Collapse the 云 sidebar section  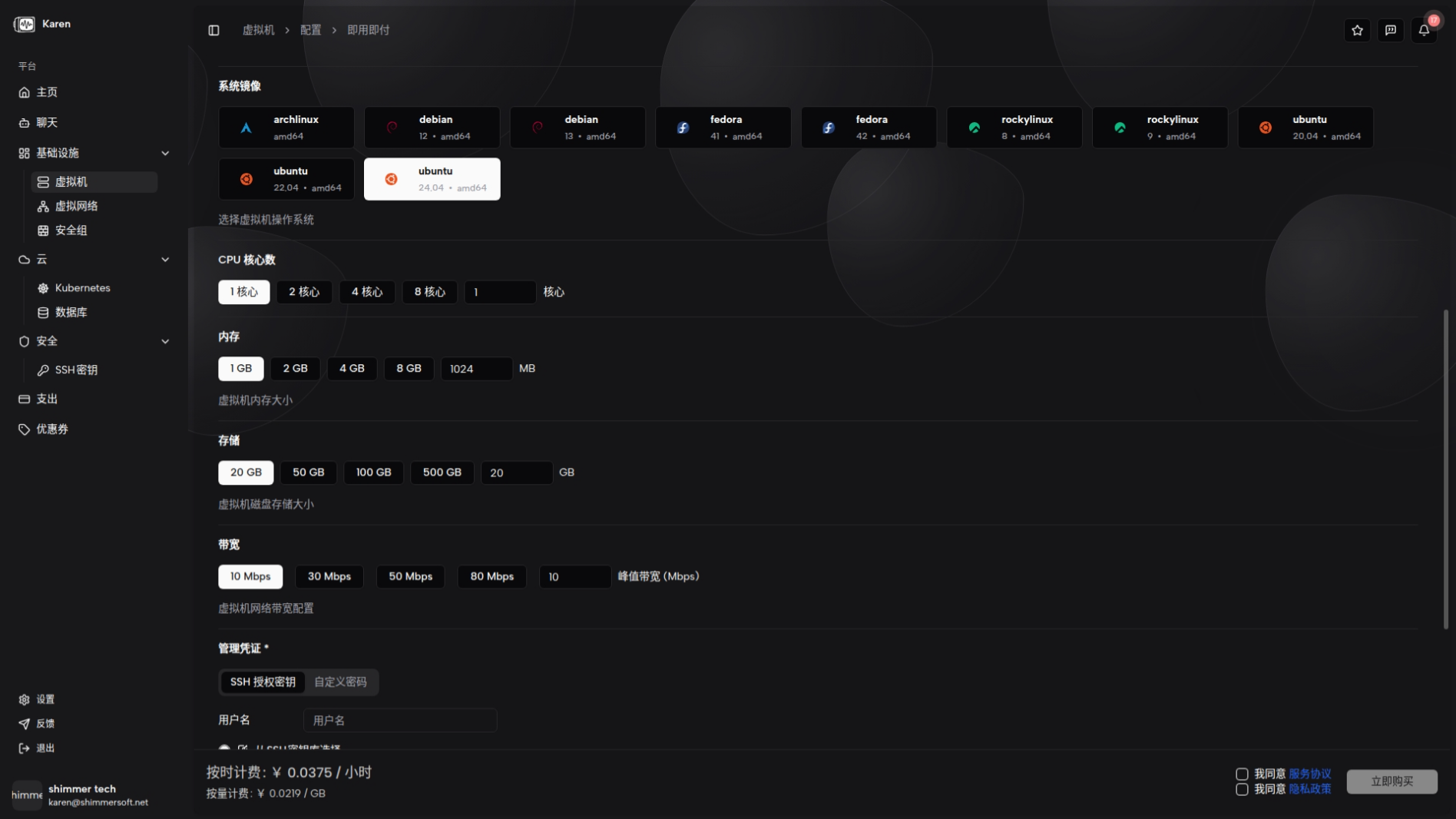pyautogui.click(x=165, y=260)
